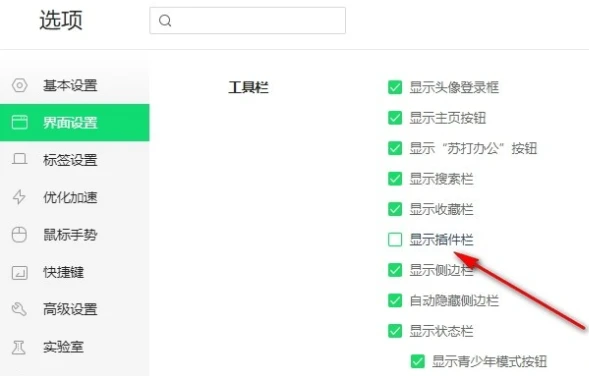Click the 显示收藏栏 label text
589x376 pixels.
click(x=441, y=209)
